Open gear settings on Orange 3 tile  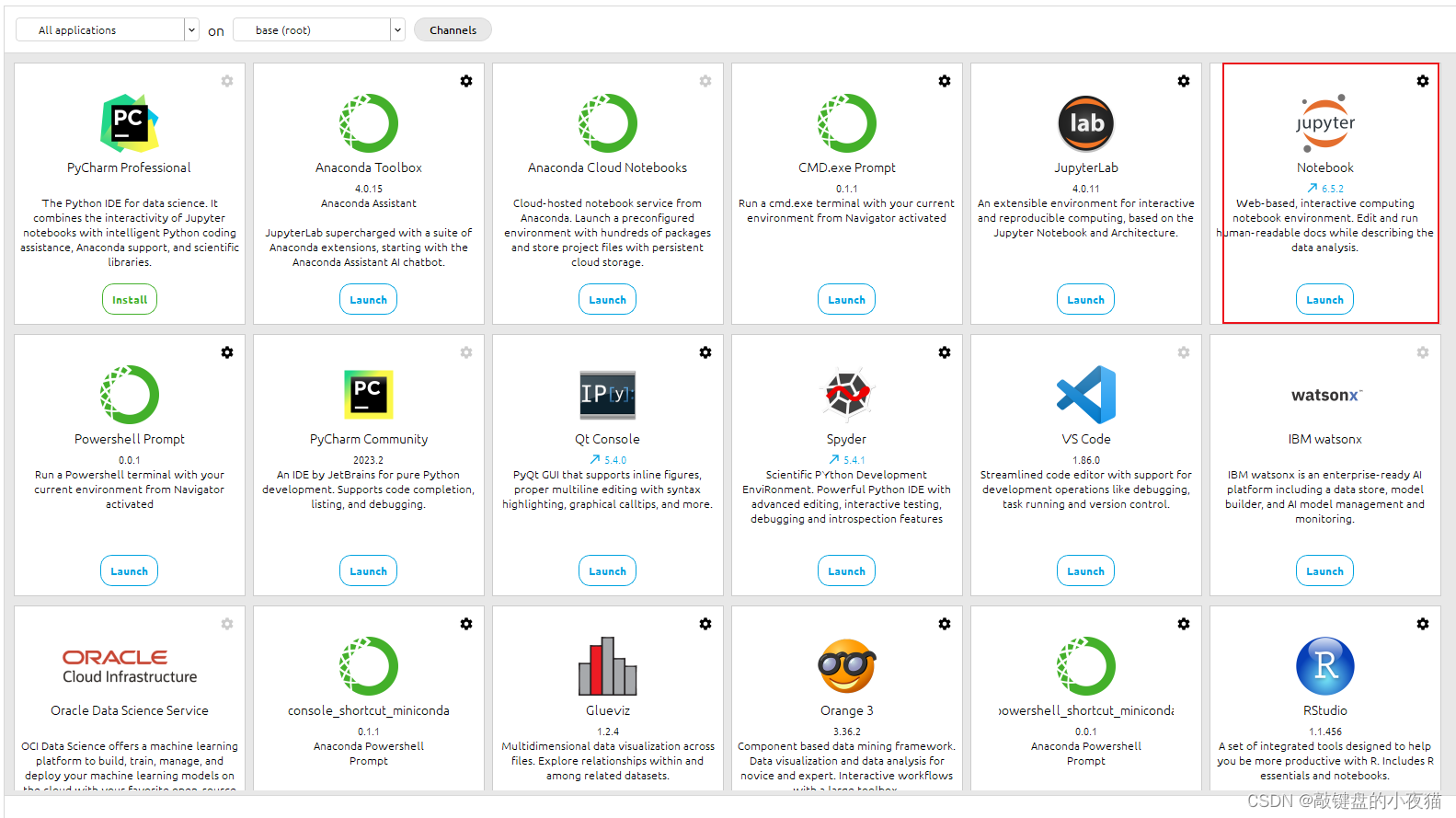[x=945, y=624]
